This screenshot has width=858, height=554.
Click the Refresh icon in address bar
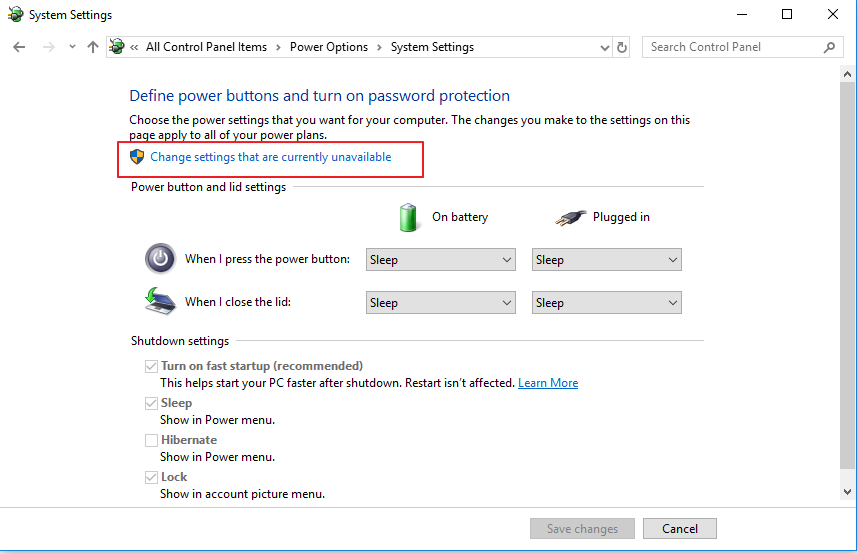[622, 47]
